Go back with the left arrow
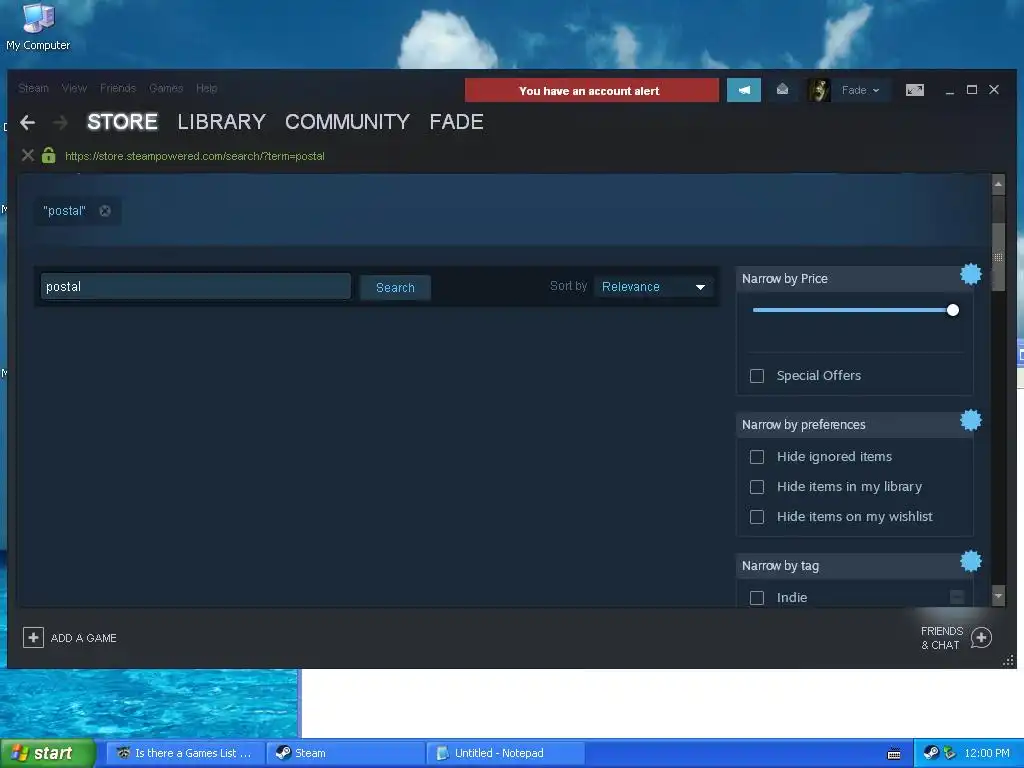 point(27,122)
